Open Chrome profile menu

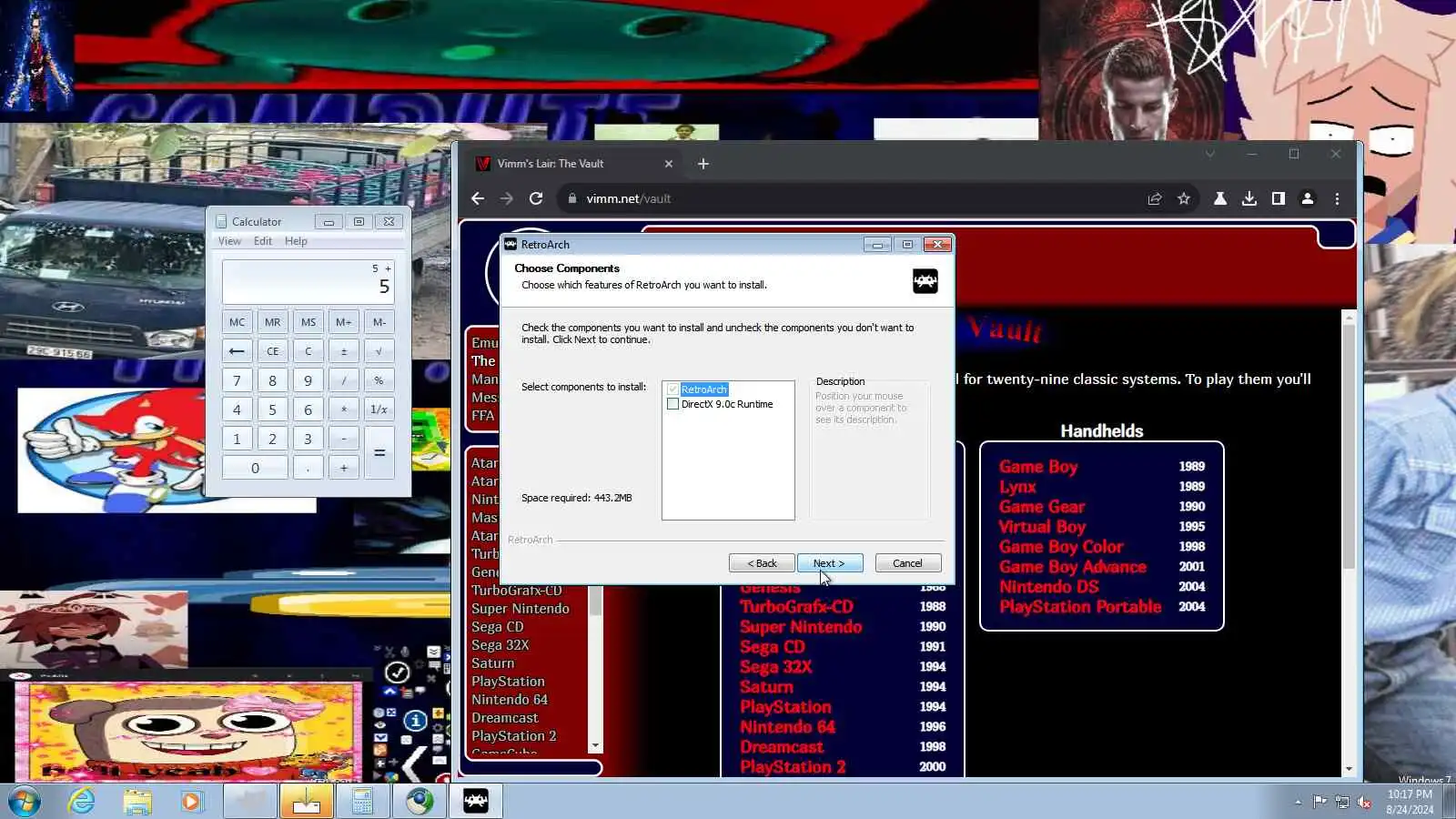[x=1308, y=198]
